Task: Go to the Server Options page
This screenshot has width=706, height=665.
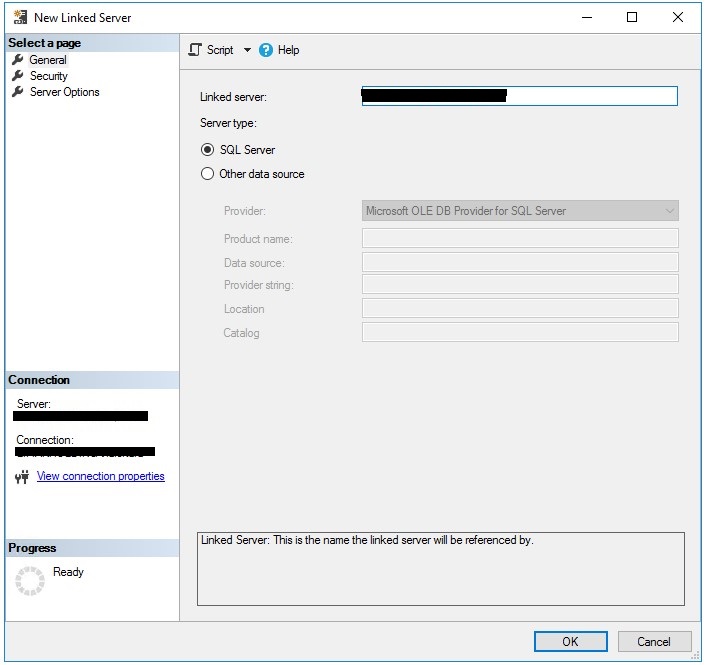Action: (65, 92)
